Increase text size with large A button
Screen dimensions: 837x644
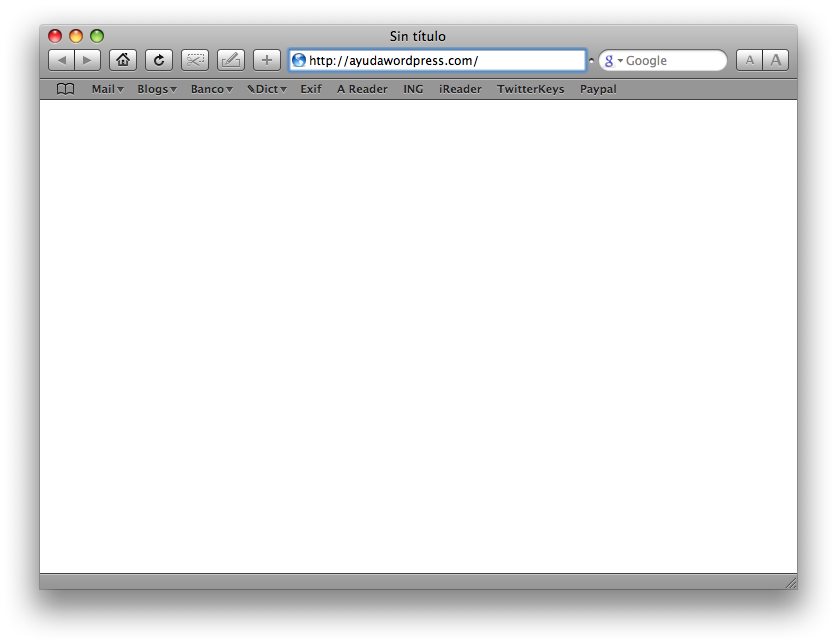coord(776,60)
